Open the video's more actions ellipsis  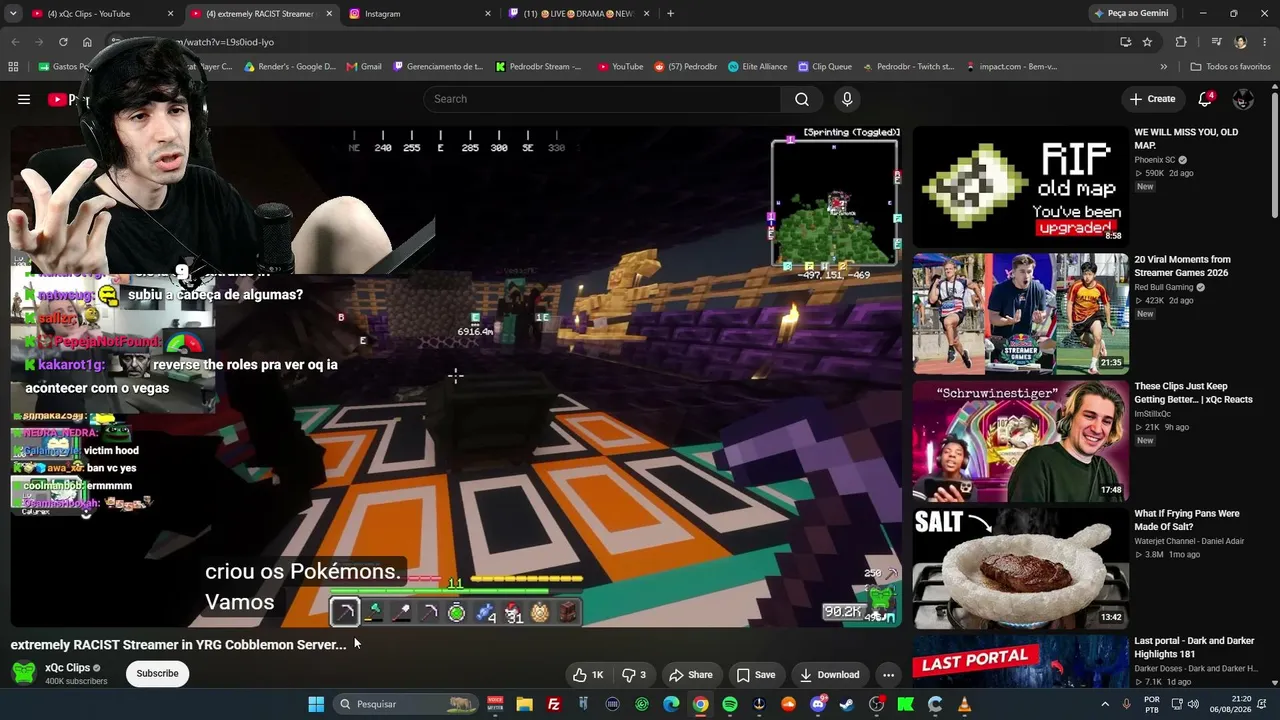tap(888, 675)
